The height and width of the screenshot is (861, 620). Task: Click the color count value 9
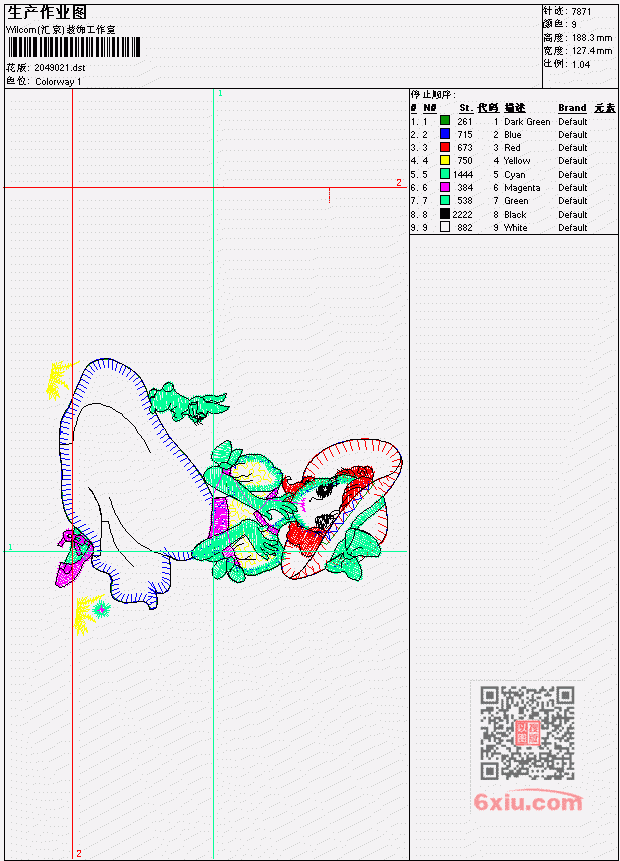pyautogui.click(x=574, y=25)
